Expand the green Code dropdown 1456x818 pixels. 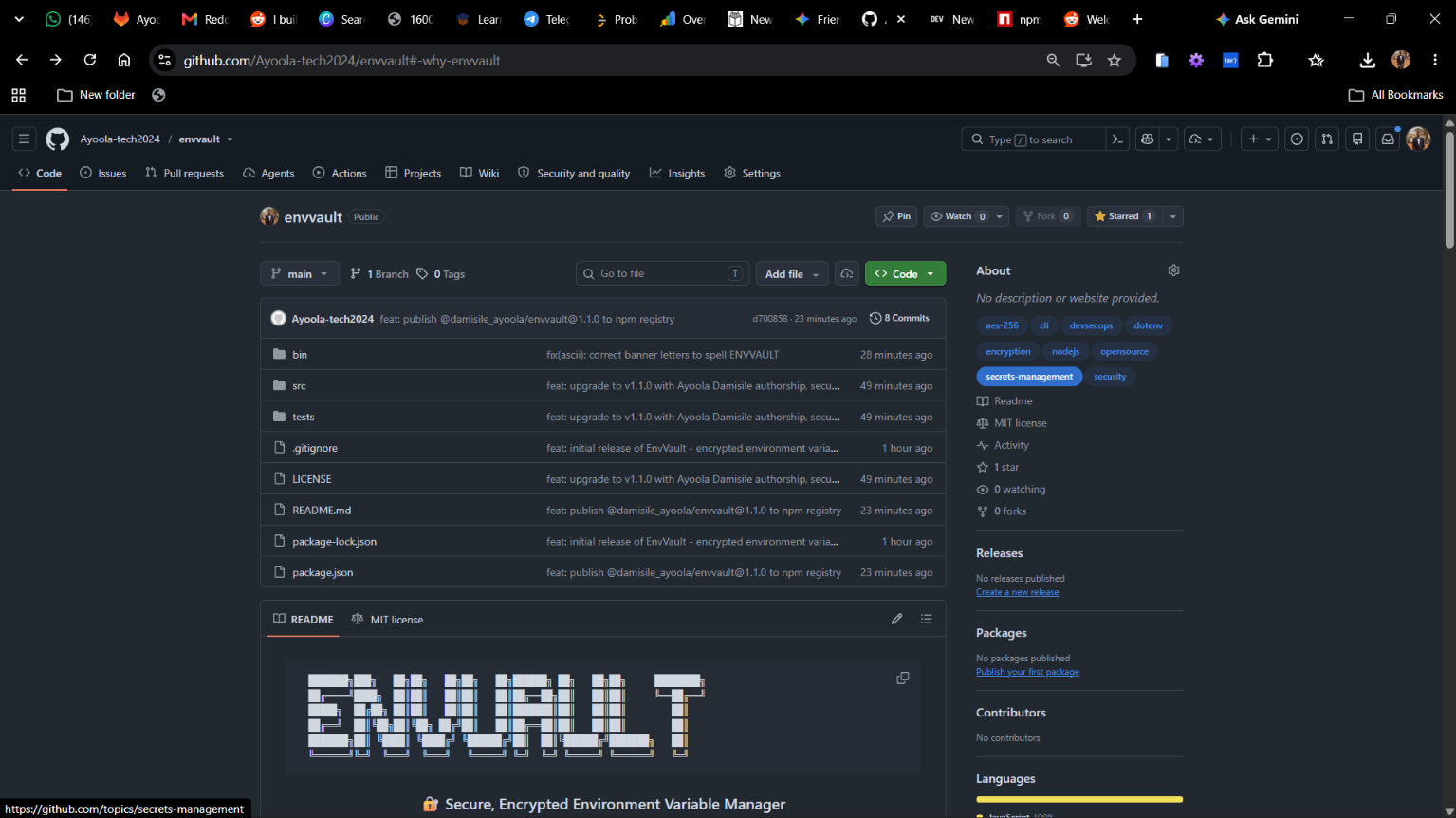(x=905, y=273)
